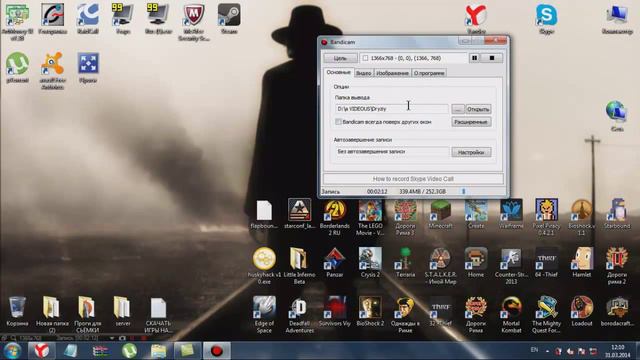
Task: Switch to the Основные tab
Action: [338, 72]
